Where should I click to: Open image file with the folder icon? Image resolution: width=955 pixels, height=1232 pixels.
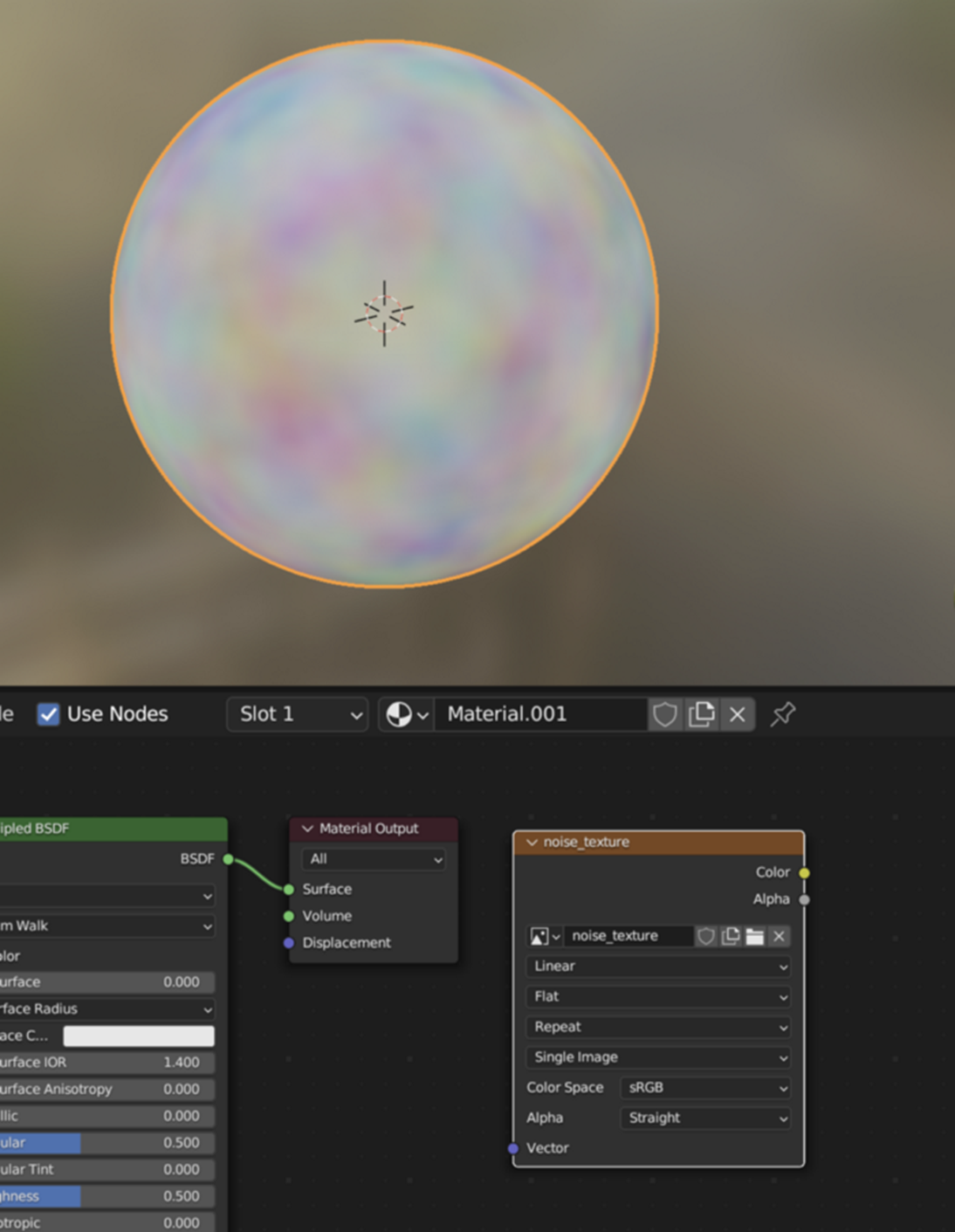click(756, 935)
